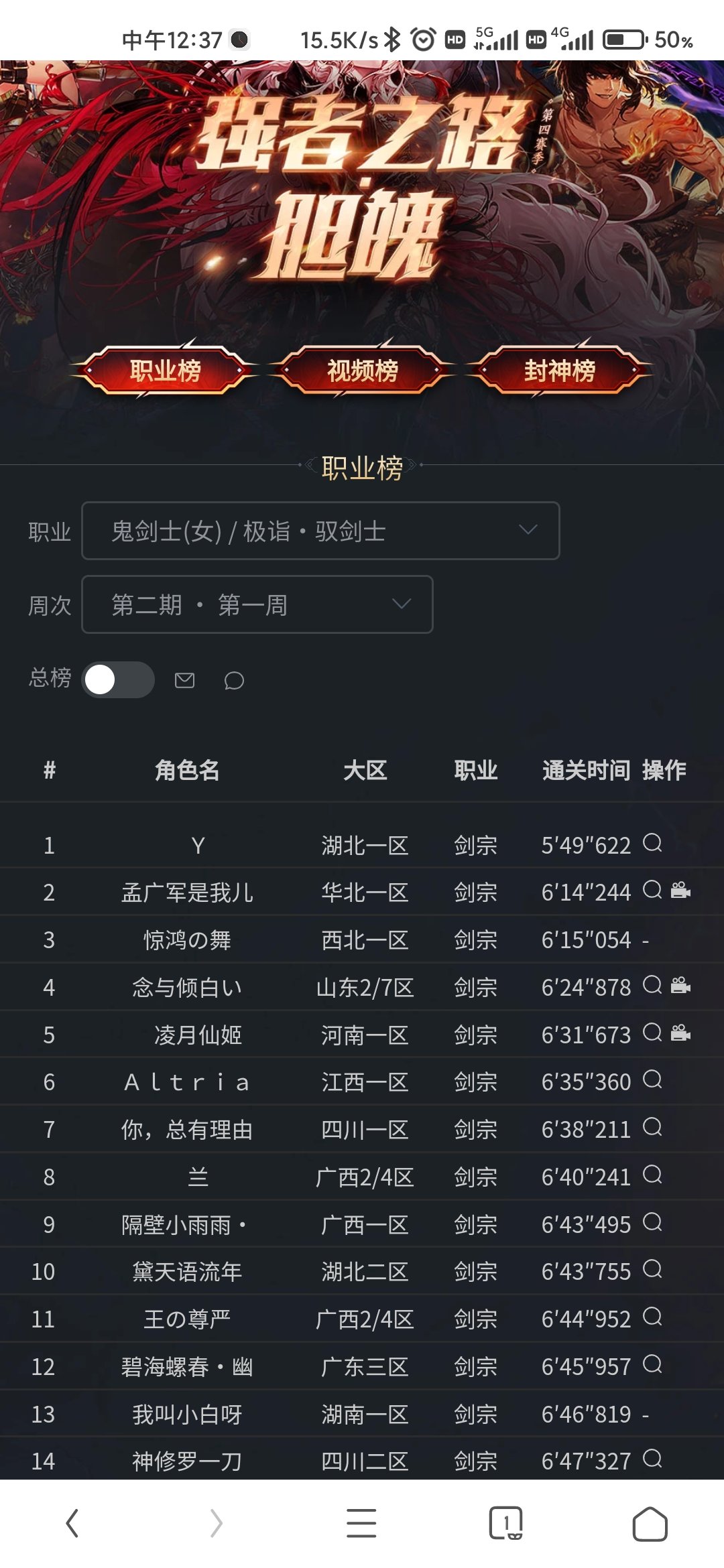Switch to 职业榜 tab
The height and width of the screenshot is (1568, 724).
pyautogui.click(x=165, y=370)
